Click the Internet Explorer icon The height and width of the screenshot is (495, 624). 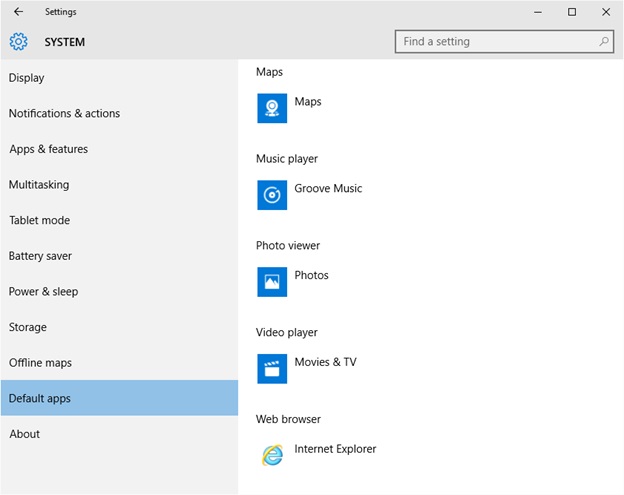point(272,455)
